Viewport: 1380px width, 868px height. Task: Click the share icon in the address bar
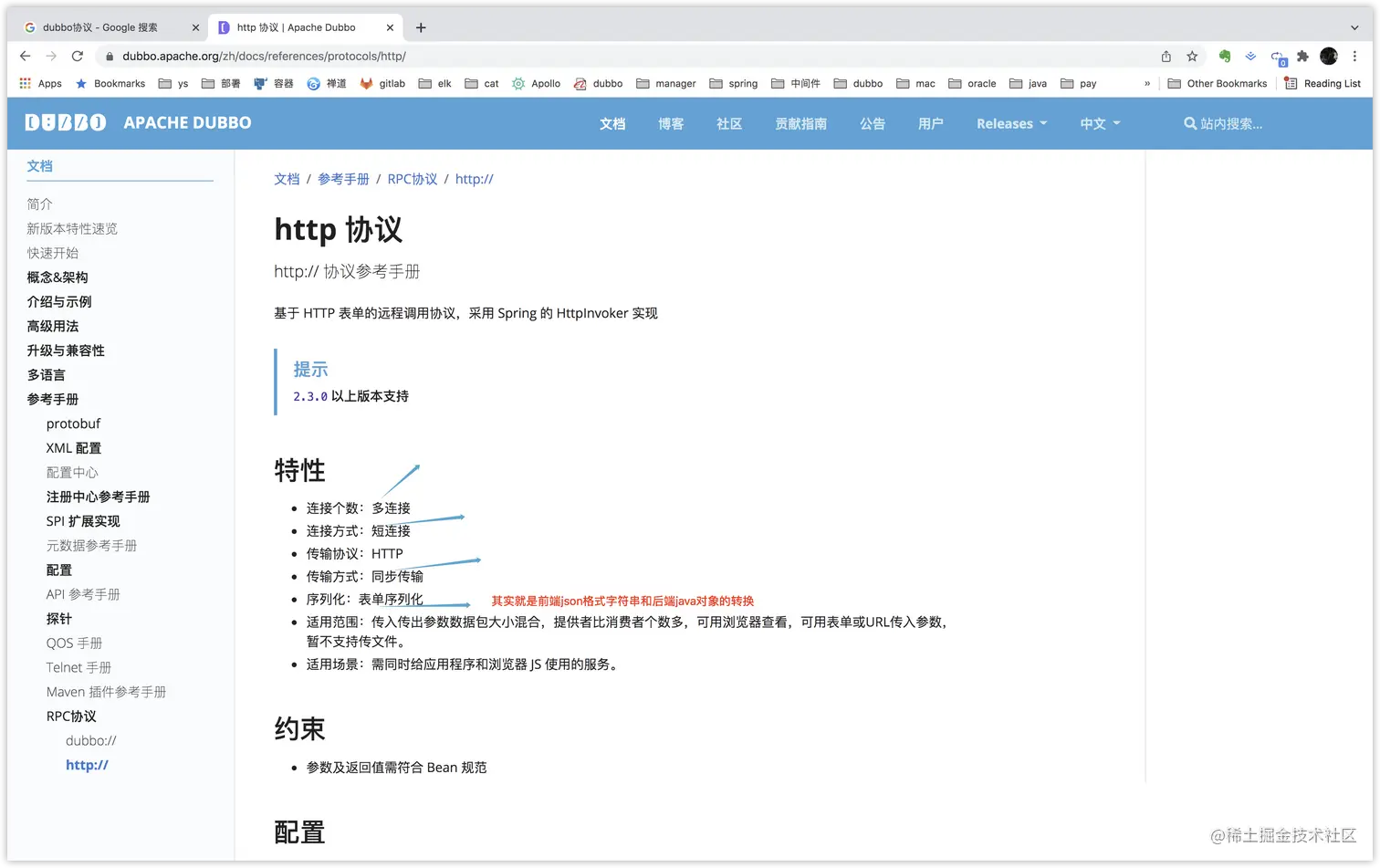(x=1166, y=56)
